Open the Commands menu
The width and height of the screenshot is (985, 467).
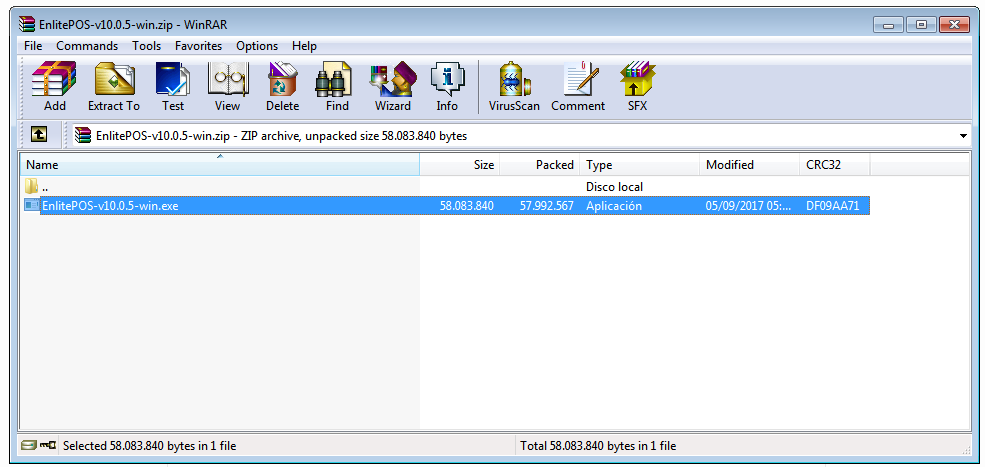pyautogui.click(x=87, y=46)
